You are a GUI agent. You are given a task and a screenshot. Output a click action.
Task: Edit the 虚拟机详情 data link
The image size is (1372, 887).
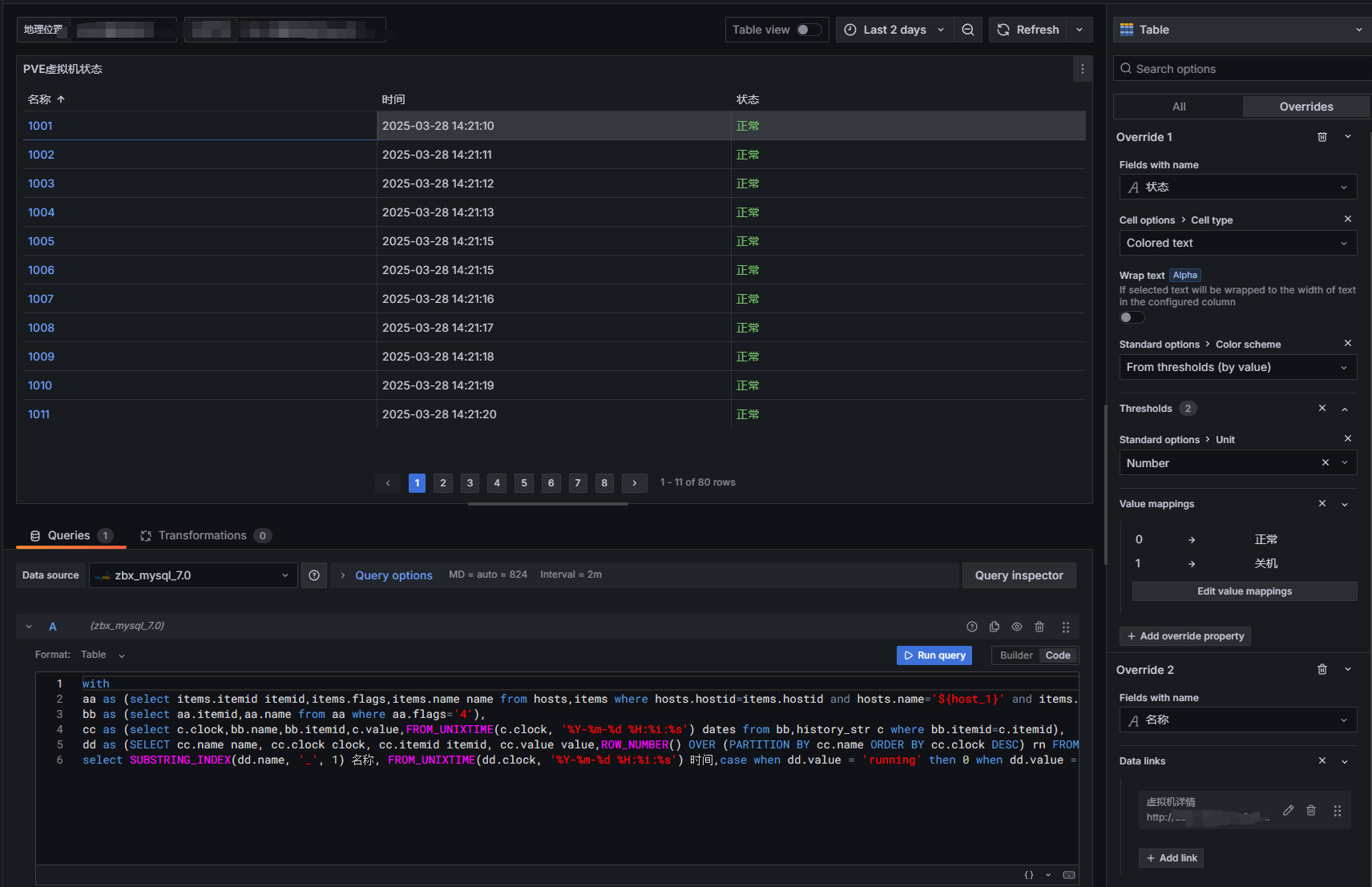(1288, 810)
